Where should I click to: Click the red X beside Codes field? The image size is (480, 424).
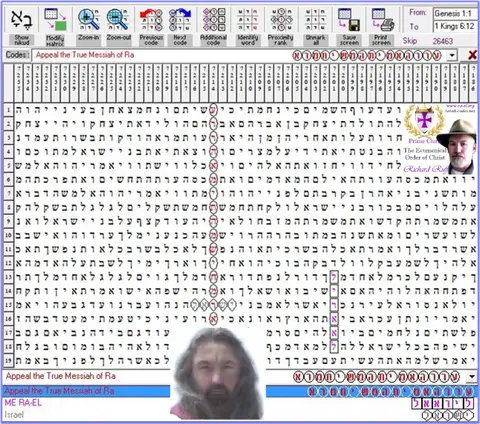click(x=472, y=55)
